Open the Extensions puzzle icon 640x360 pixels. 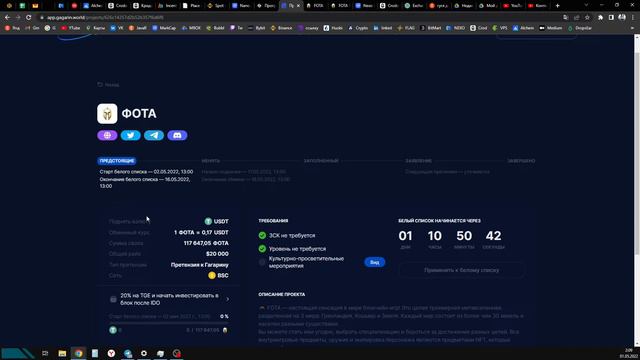pos(600,18)
